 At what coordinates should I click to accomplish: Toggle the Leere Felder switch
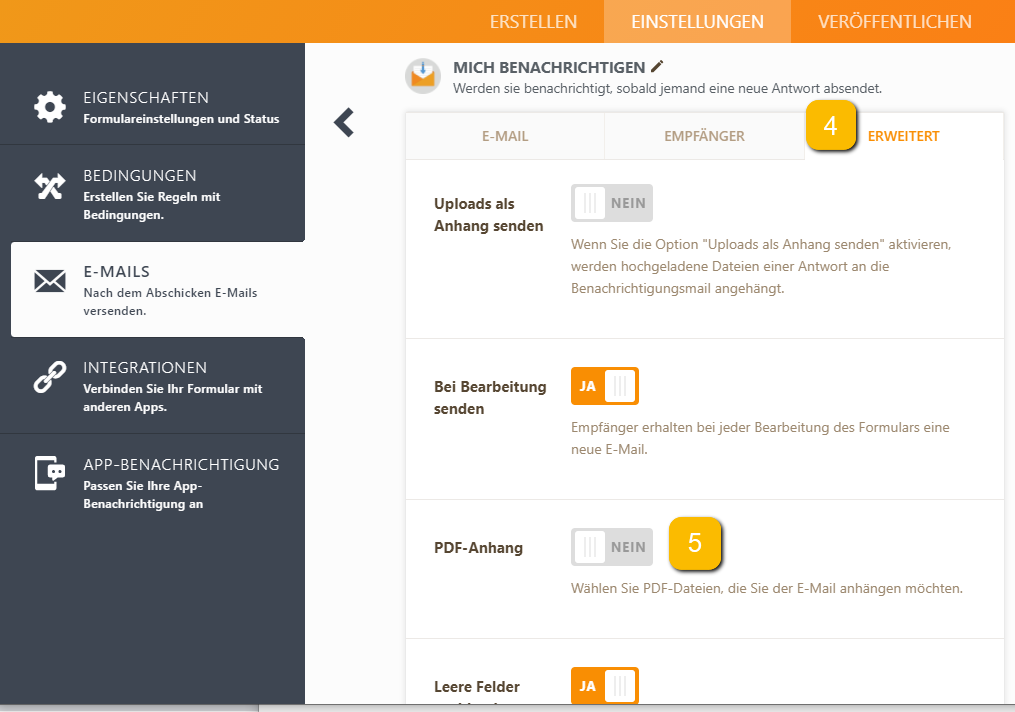pyautogui.click(x=605, y=685)
